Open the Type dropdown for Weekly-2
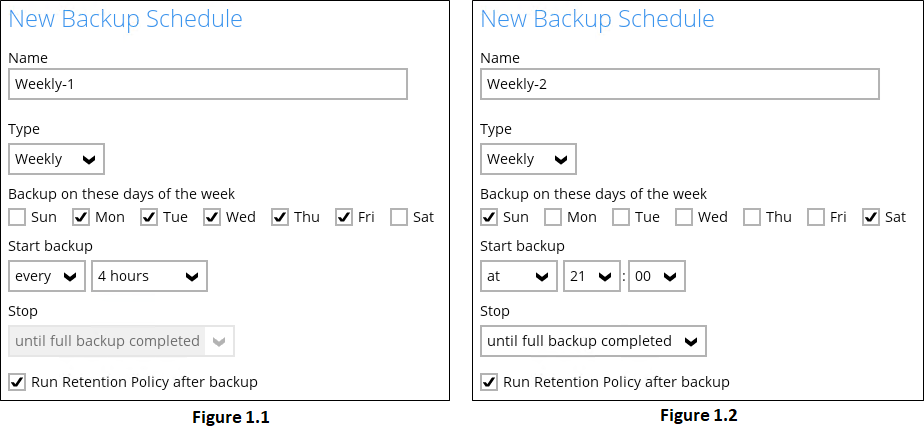The height and width of the screenshot is (431, 924). 529,159
